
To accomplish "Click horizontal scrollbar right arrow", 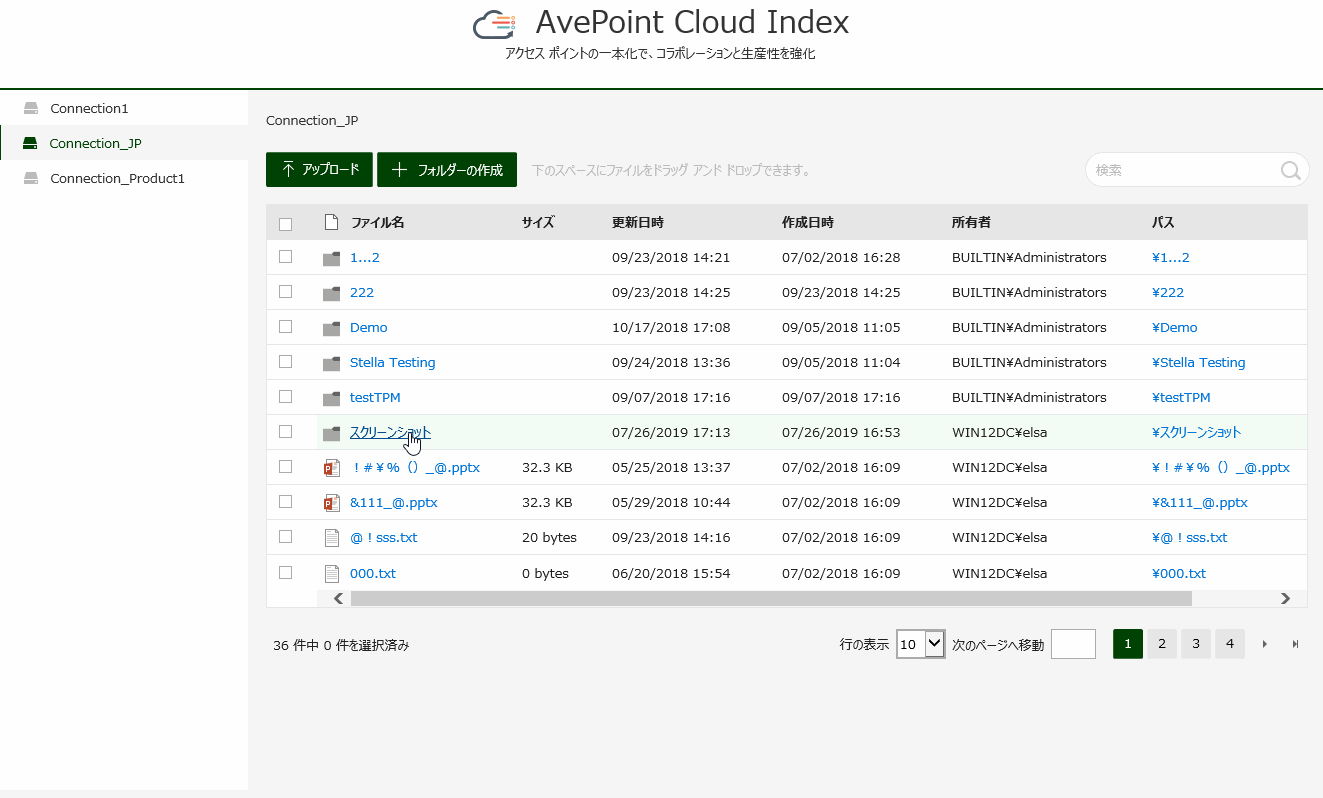I will 1286,598.
